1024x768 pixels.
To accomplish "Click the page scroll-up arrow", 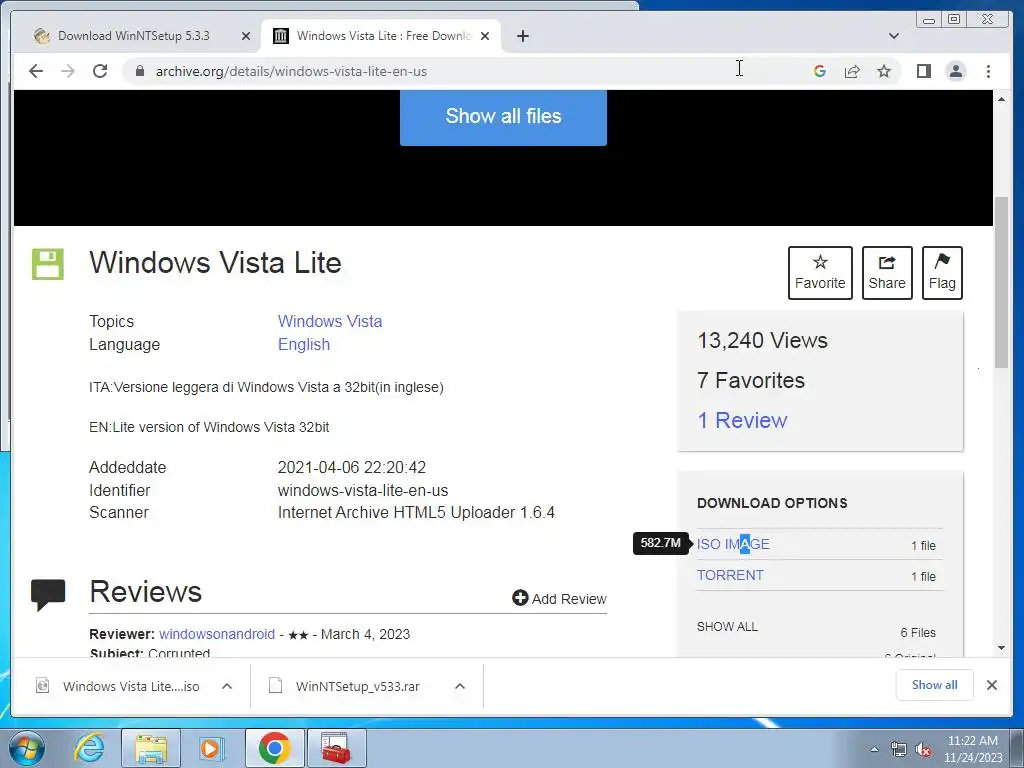I will pyautogui.click(x=1001, y=99).
